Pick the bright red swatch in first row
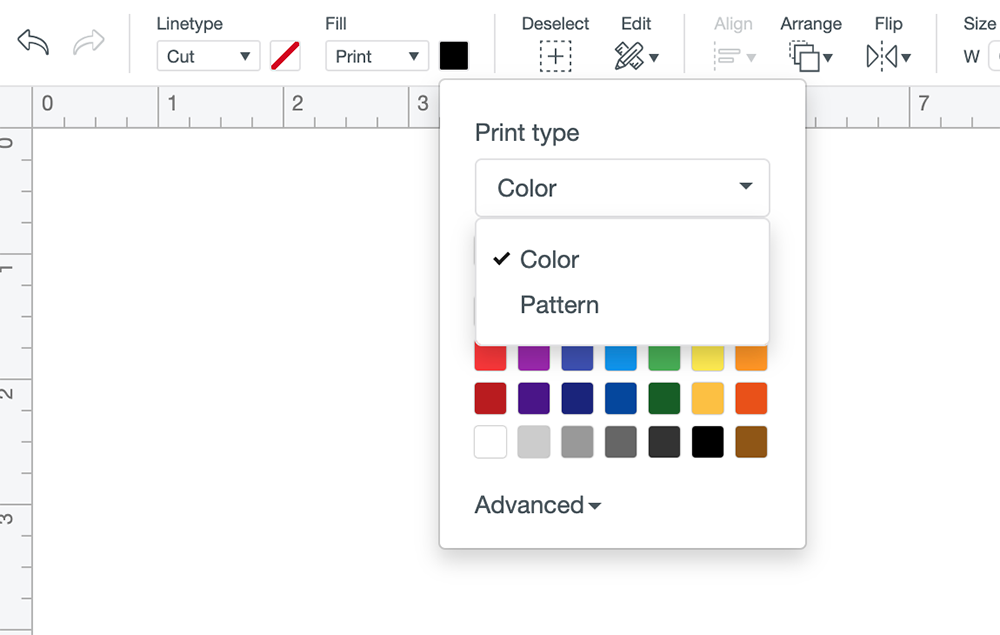 [x=490, y=358]
